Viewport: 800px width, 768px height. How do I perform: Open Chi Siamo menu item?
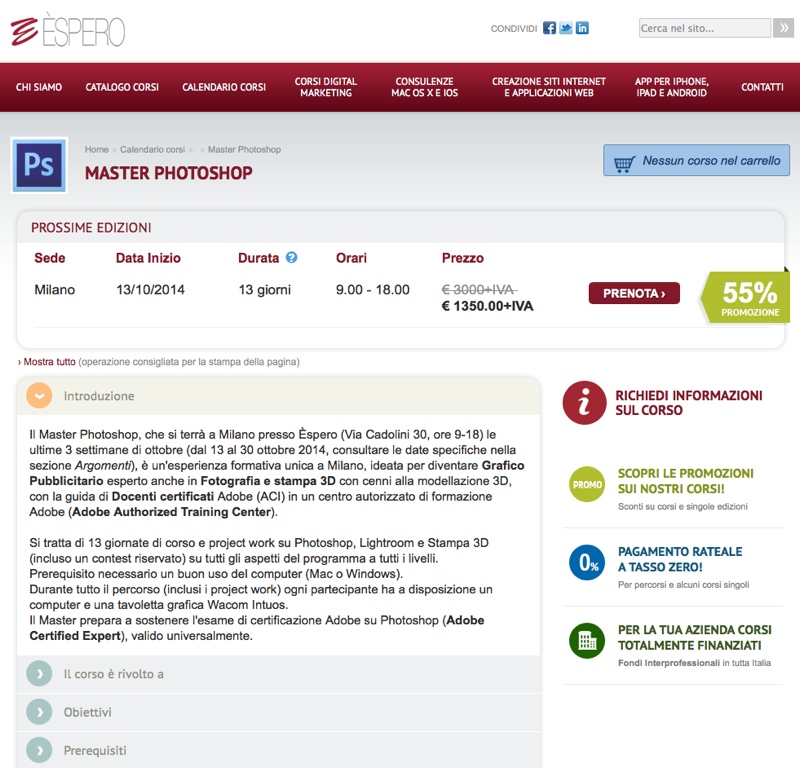39,87
